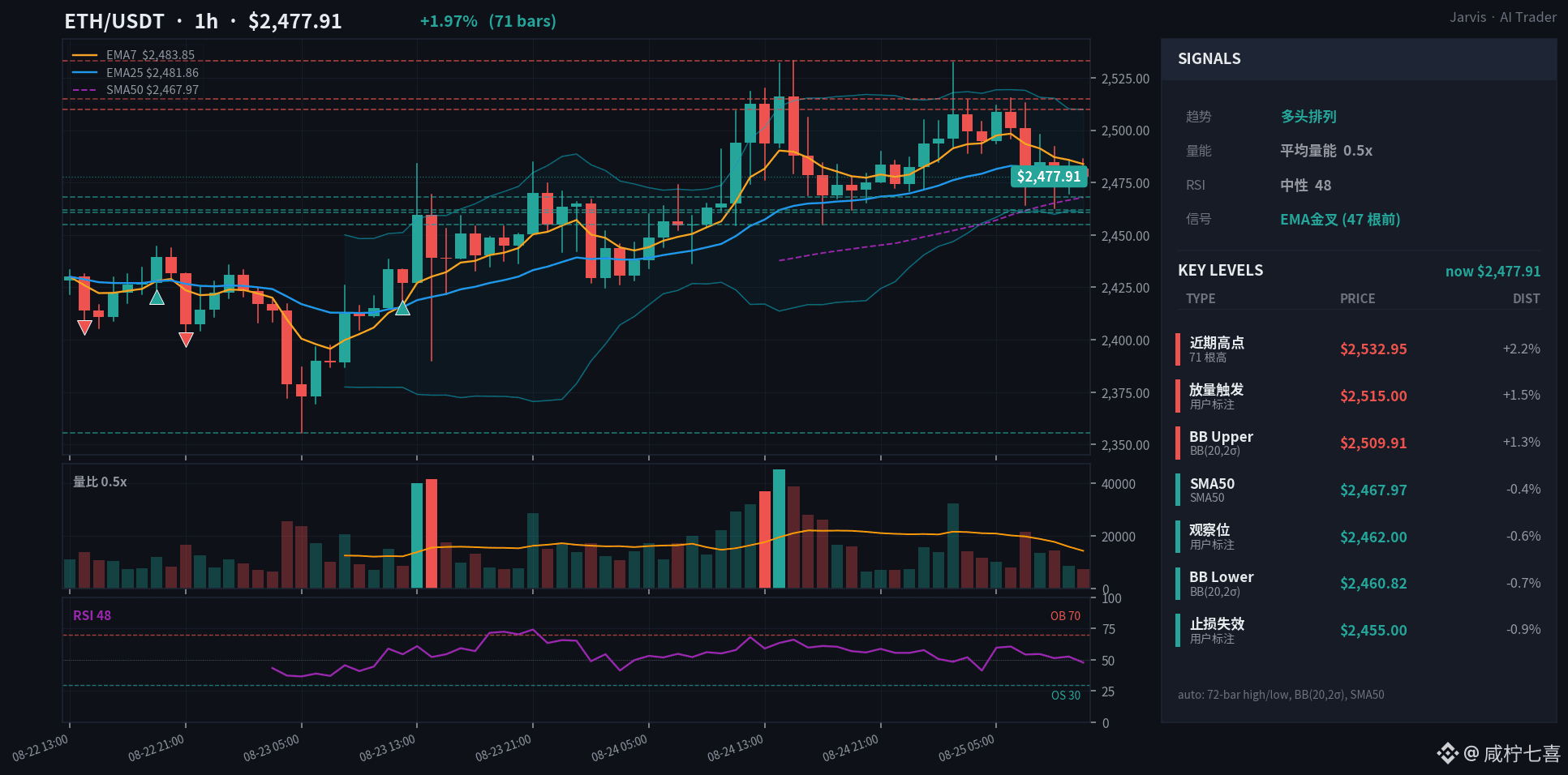Click the 放量触发 level name
This screenshot has height=775, width=1568.
tap(1217, 390)
